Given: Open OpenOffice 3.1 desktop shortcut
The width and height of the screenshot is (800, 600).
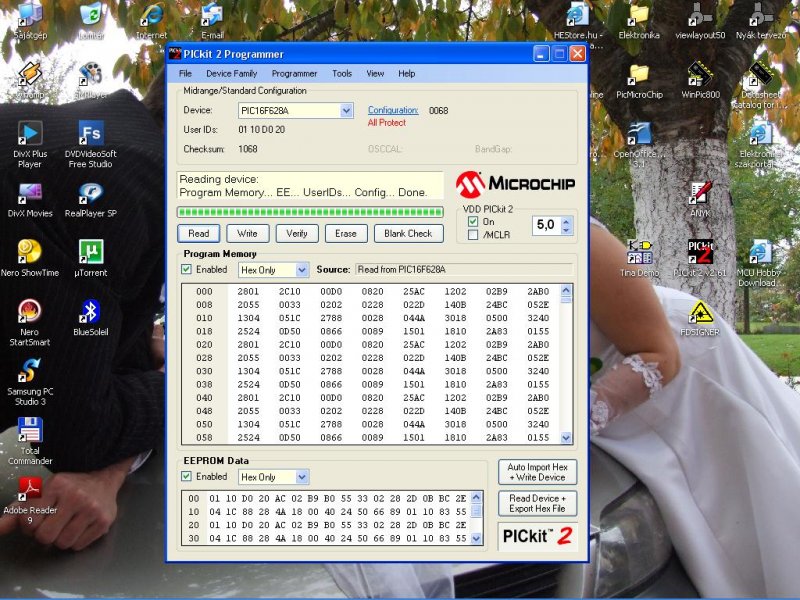Looking at the screenshot, I should point(639,144).
